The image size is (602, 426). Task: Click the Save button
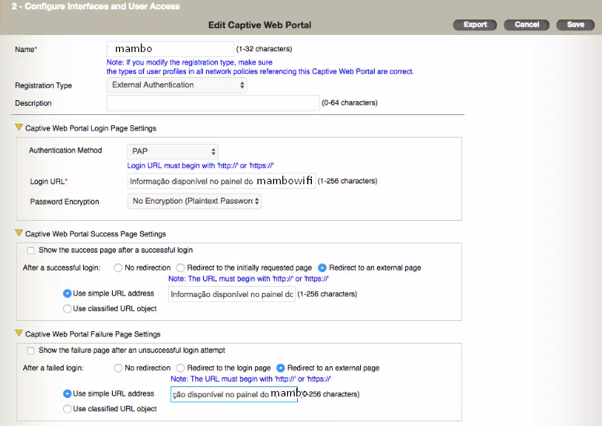575,24
